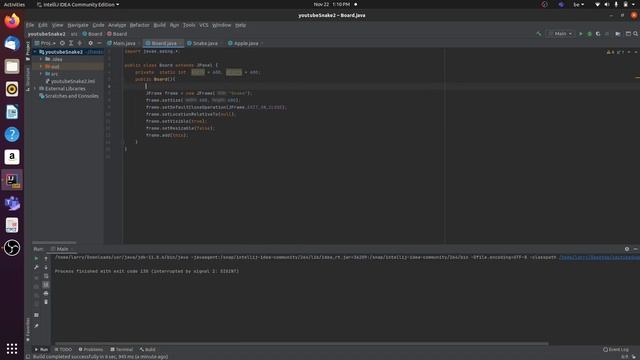The image size is (640, 360).
Task: Toggle the Favorites tool window side tab
Action: click(28, 329)
